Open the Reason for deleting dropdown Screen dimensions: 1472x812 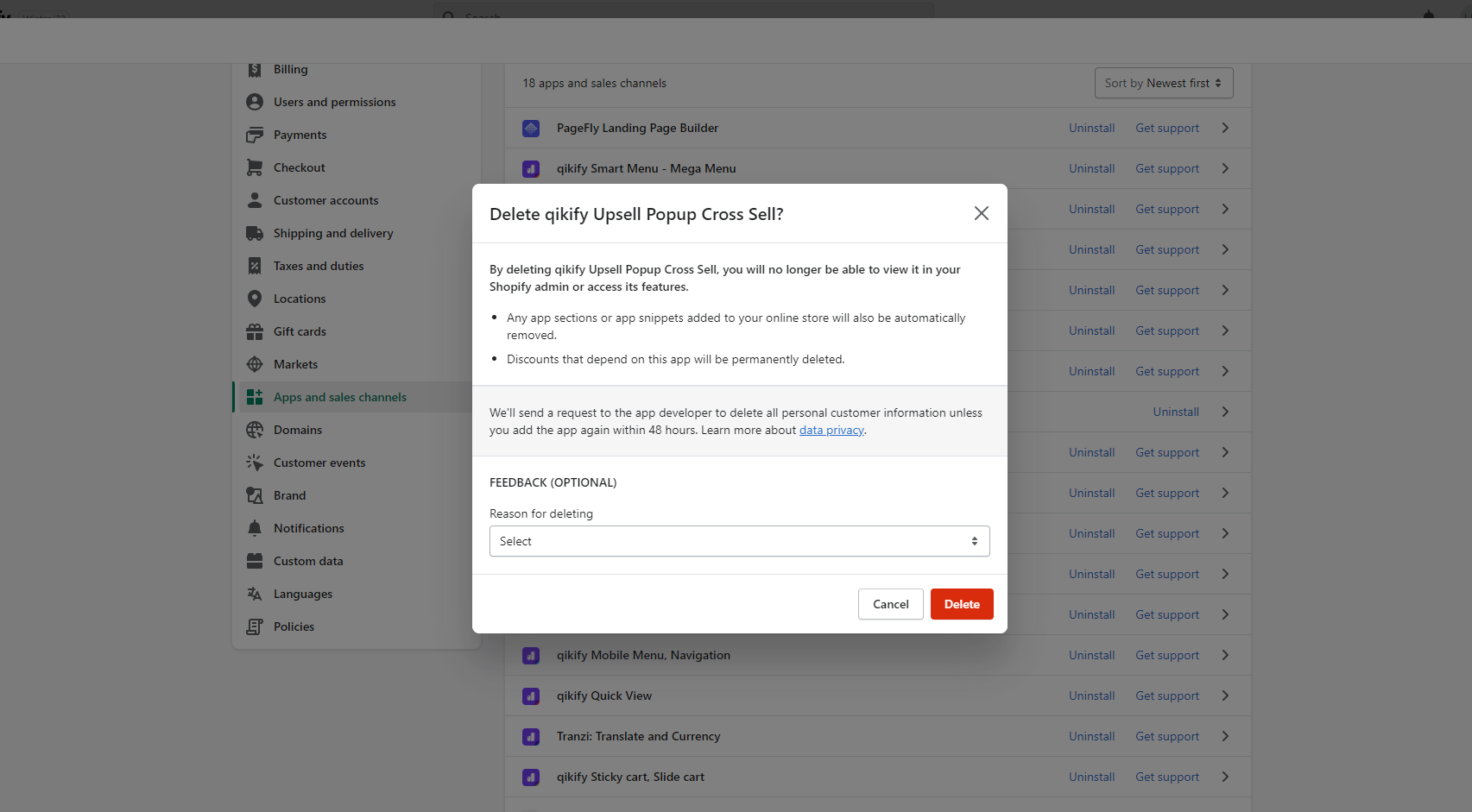click(740, 541)
